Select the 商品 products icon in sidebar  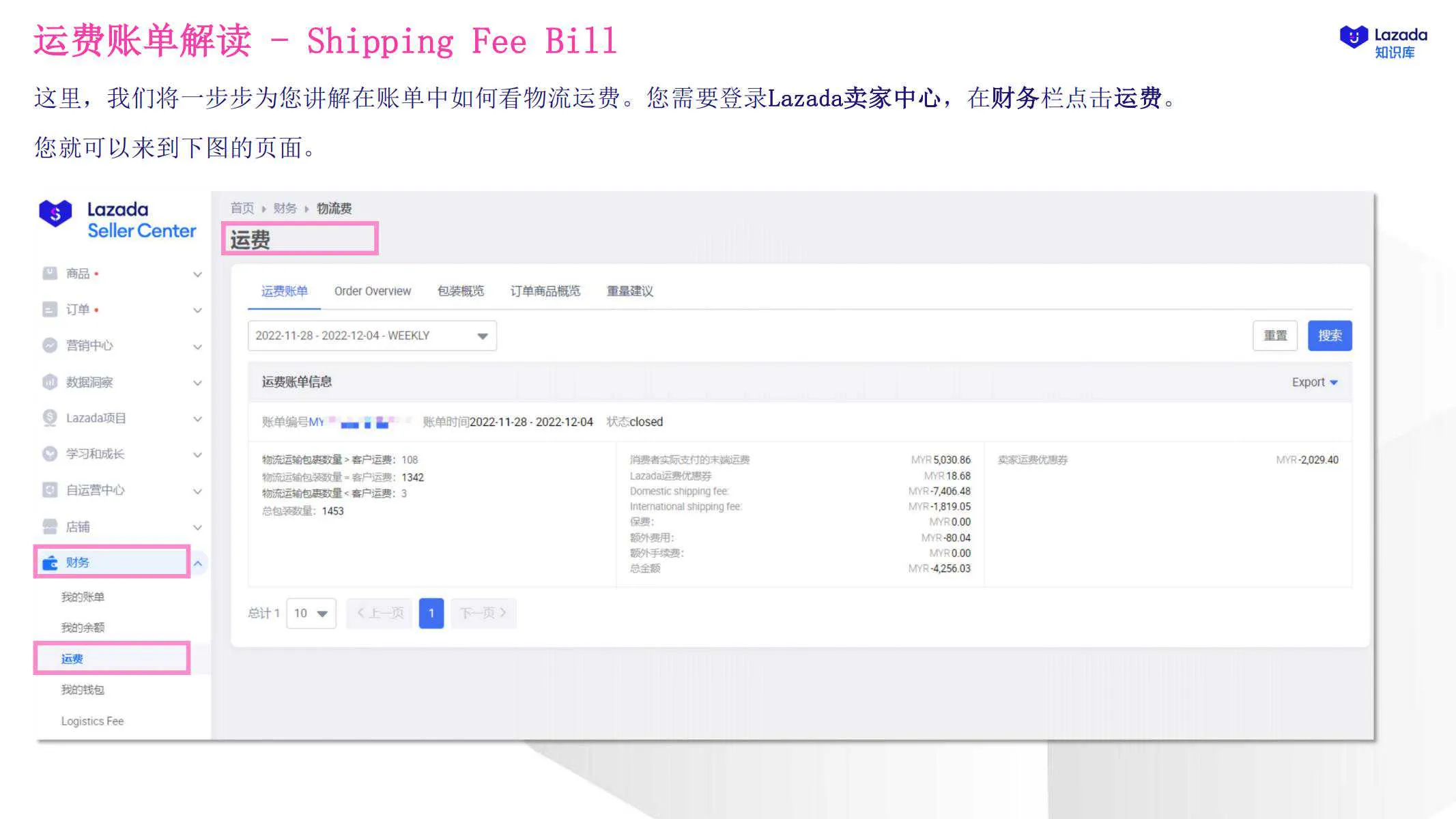click(48, 273)
